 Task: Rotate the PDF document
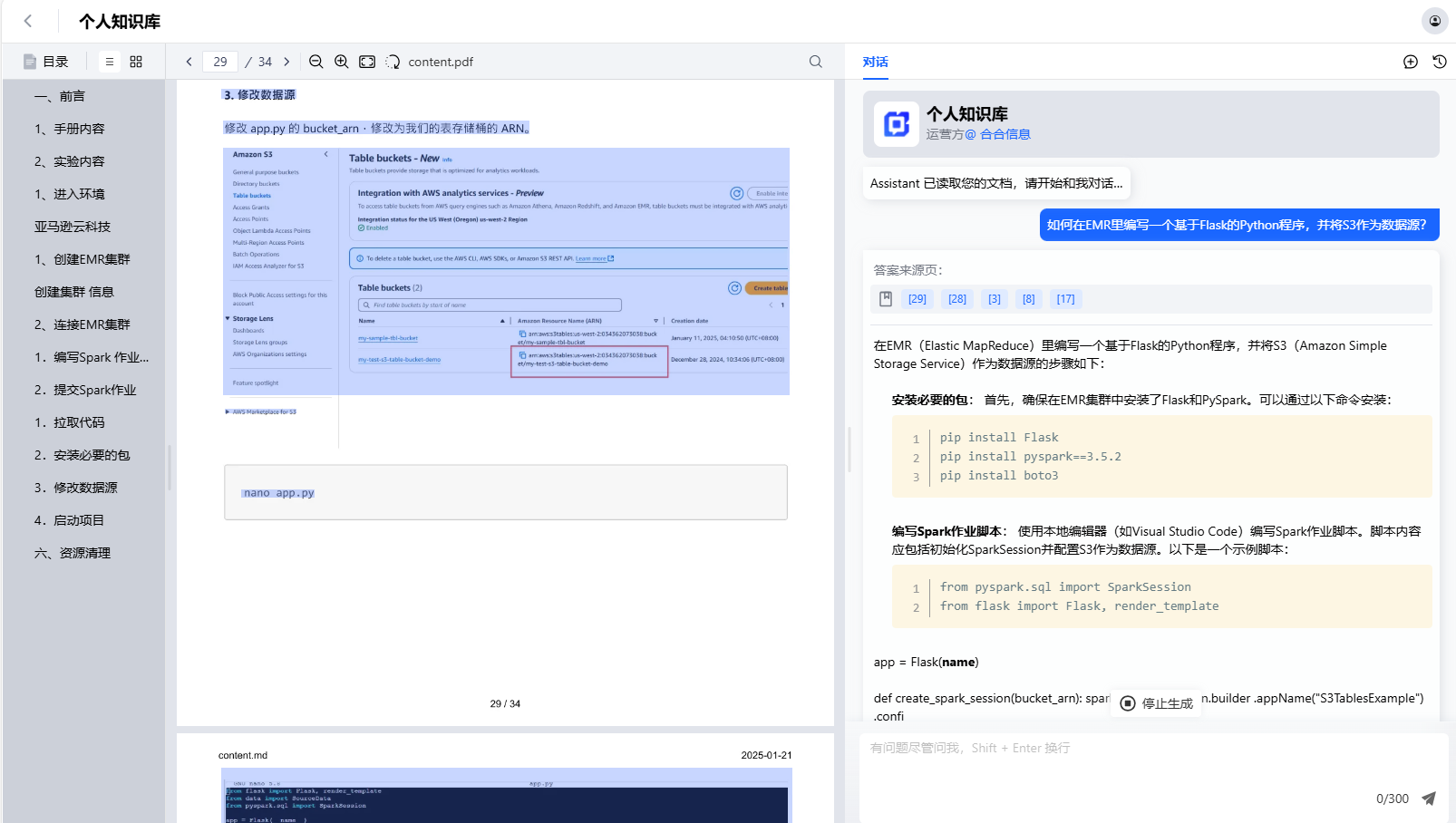393,62
